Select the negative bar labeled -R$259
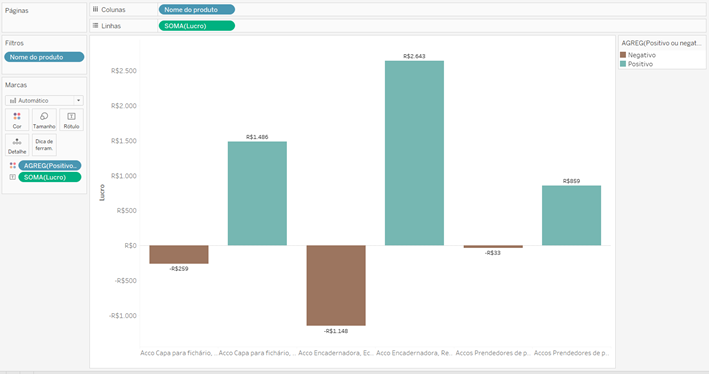The height and width of the screenshot is (374, 709). (x=179, y=255)
